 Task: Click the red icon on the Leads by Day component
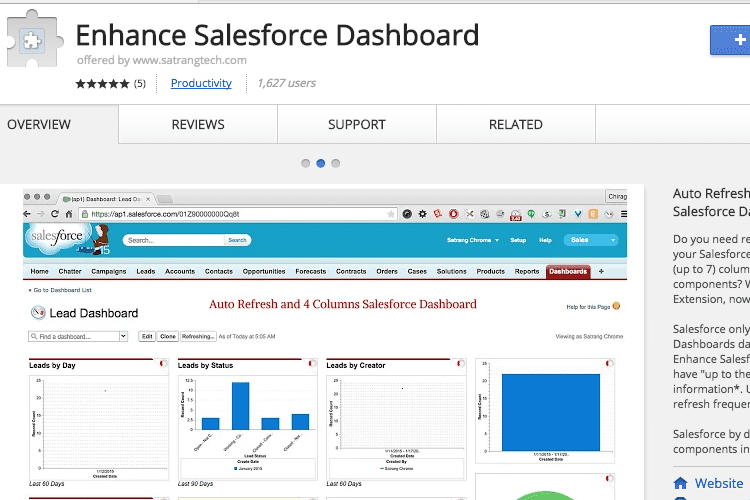163,364
